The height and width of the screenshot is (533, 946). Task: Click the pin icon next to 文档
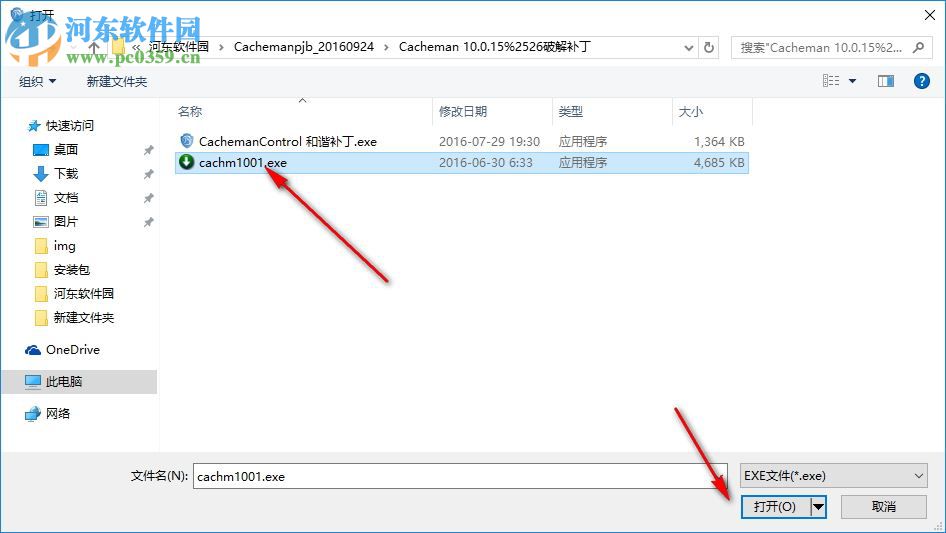click(148, 198)
